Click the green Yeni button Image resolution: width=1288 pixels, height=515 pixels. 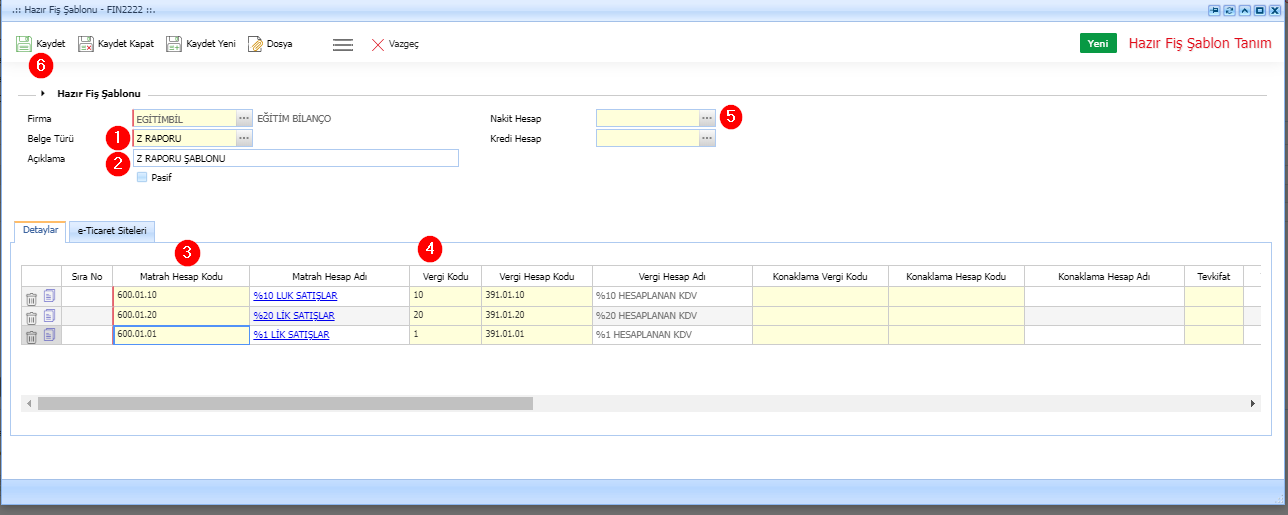coord(1098,44)
